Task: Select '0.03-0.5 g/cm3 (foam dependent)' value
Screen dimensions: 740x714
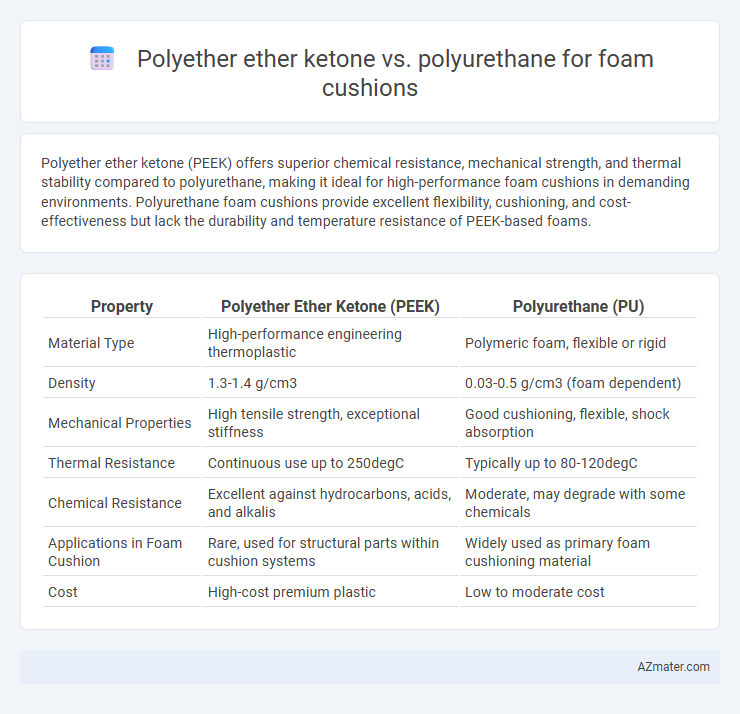Action: [573, 383]
